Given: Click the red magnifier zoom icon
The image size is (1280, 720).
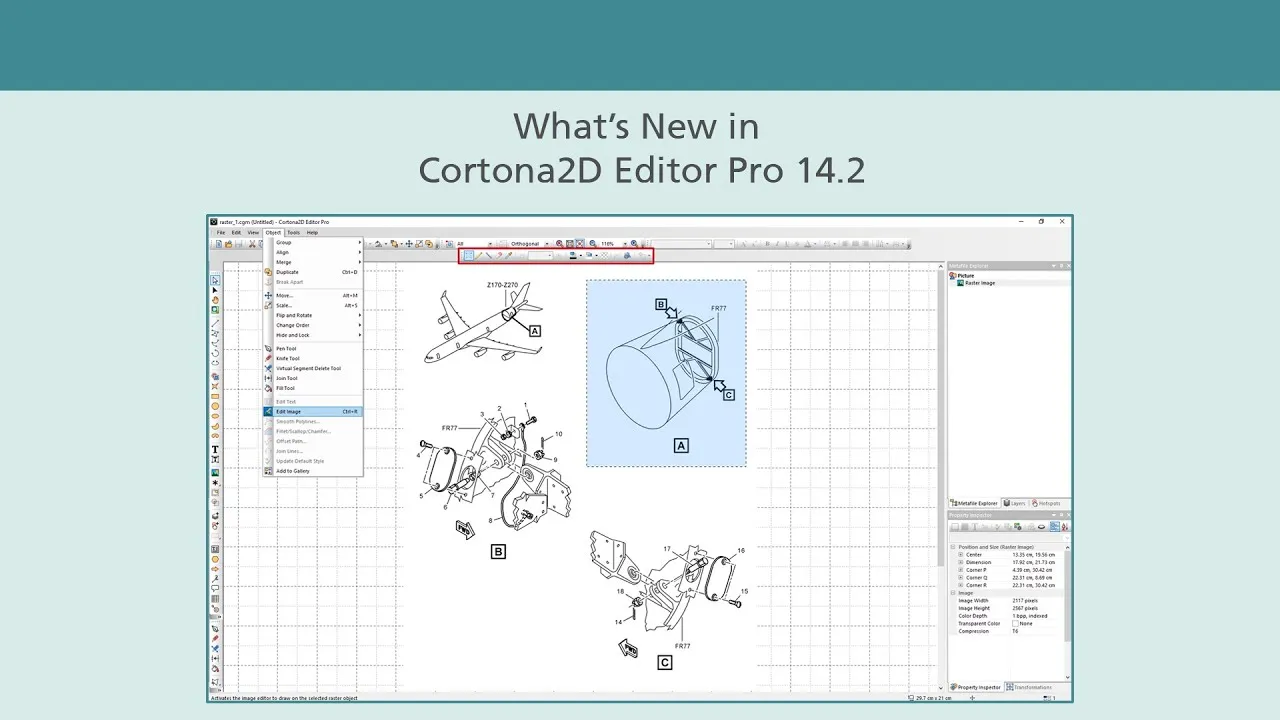Looking at the screenshot, I should pyautogui.click(x=559, y=244).
